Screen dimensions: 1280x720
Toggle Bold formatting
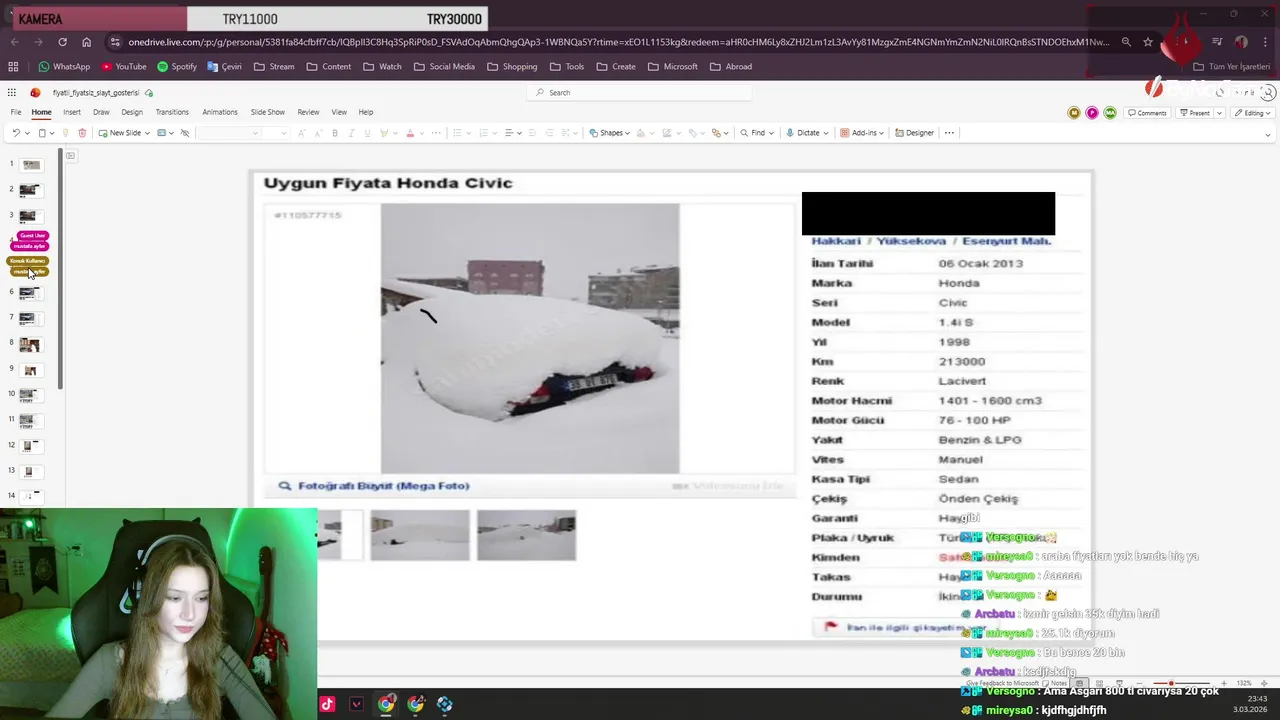tap(335, 133)
